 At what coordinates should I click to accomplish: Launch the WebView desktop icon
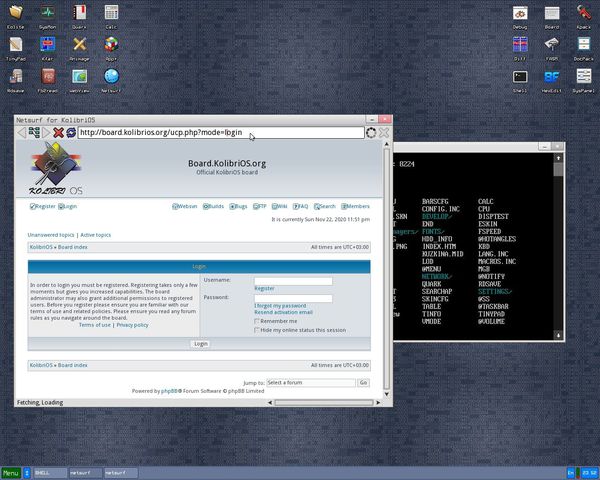click(x=79, y=77)
